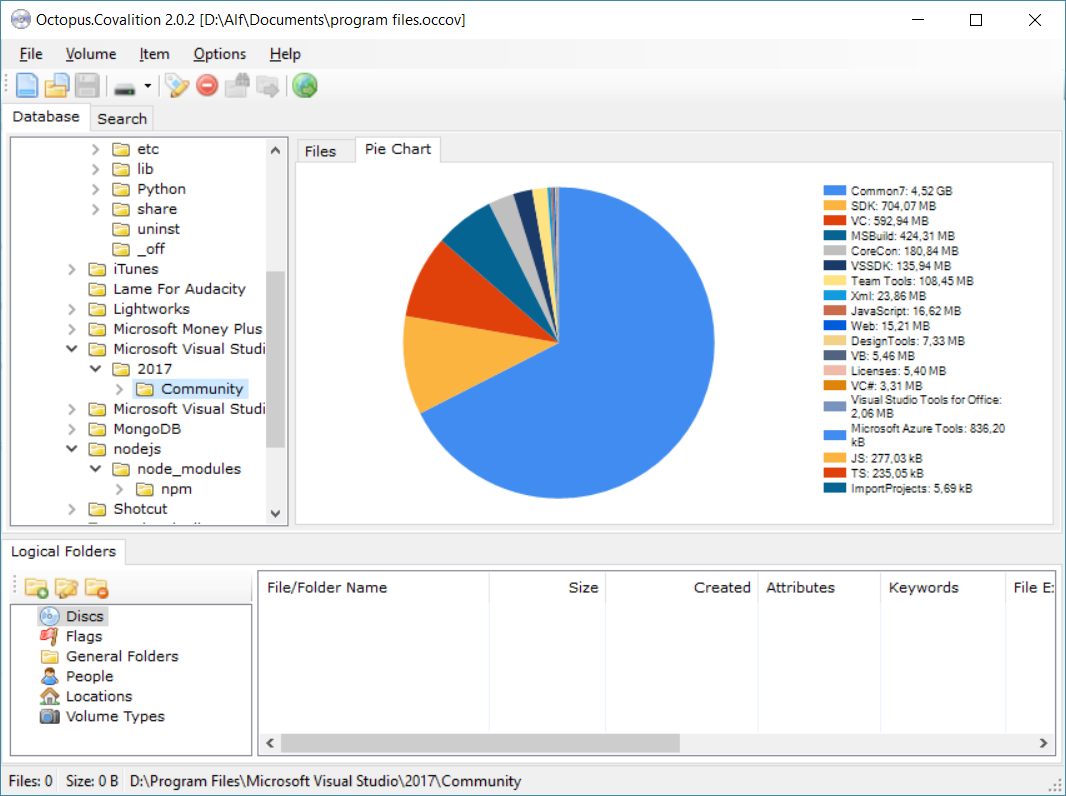Click the delete logical folder icon with orange minus
1066x796 pixels.
97,587
